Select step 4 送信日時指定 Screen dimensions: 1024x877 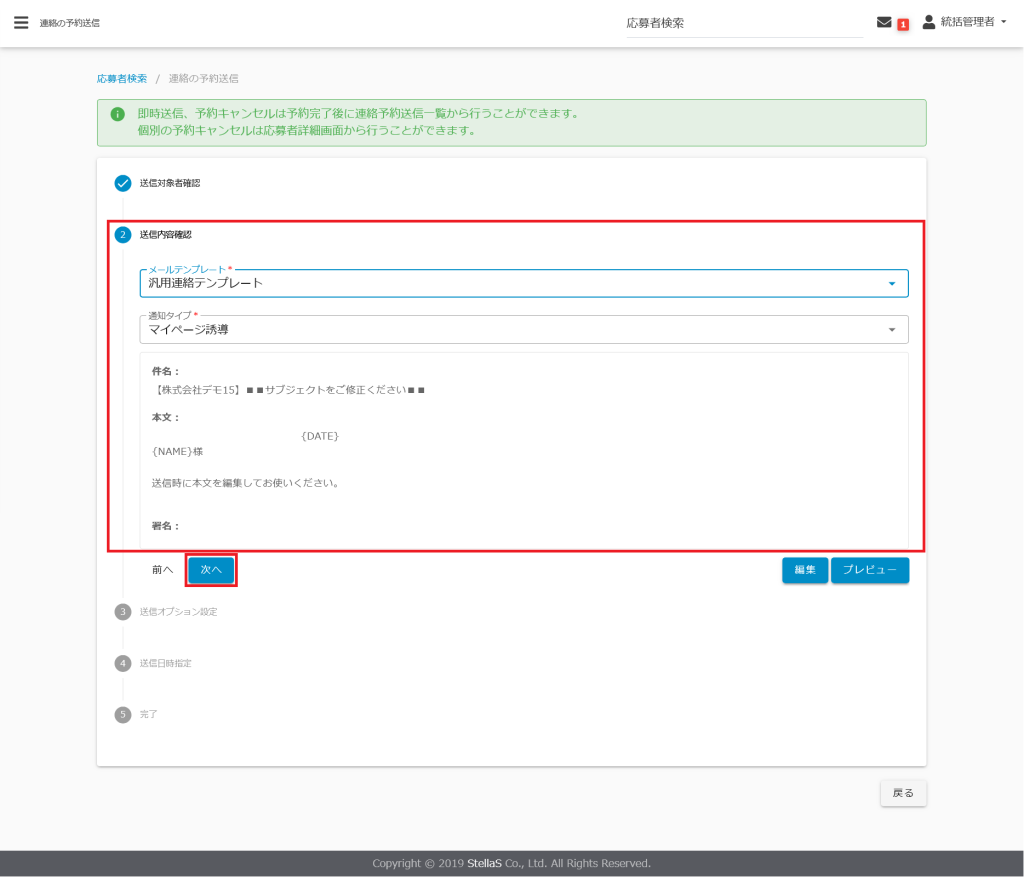[x=123, y=663]
